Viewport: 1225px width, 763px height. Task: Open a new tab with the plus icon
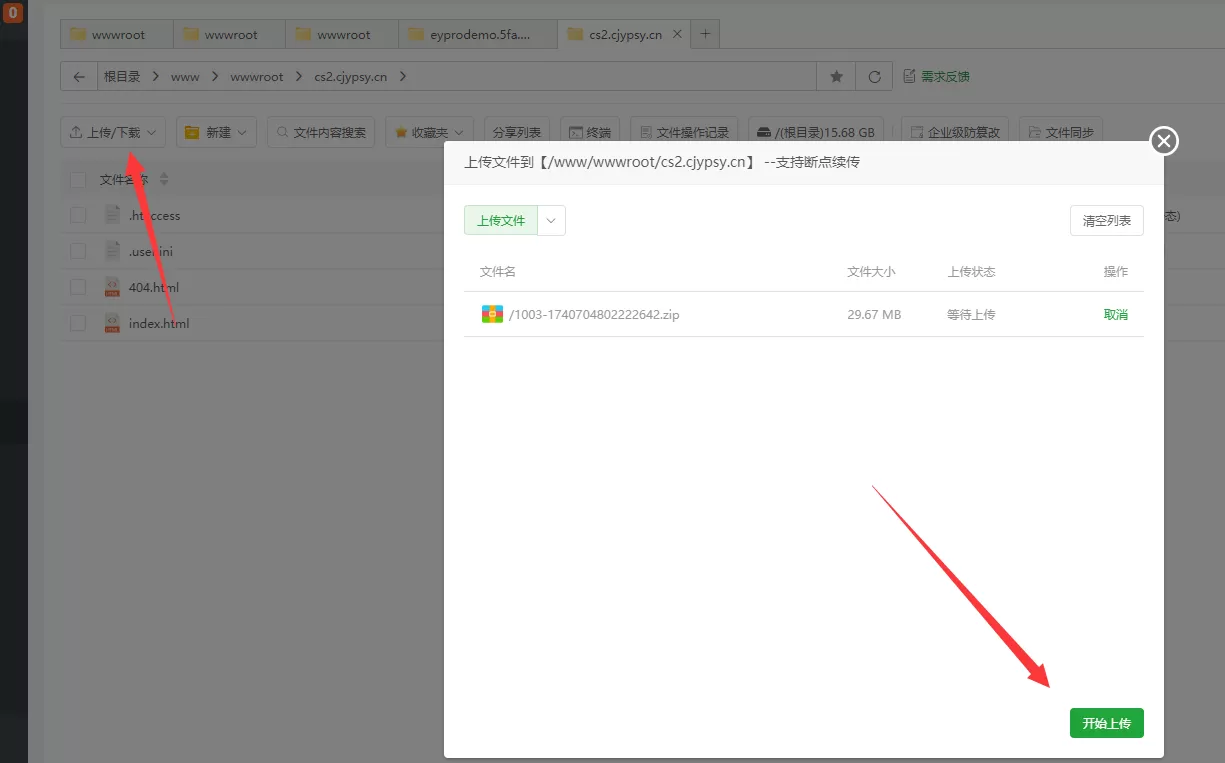pos(705,34)
